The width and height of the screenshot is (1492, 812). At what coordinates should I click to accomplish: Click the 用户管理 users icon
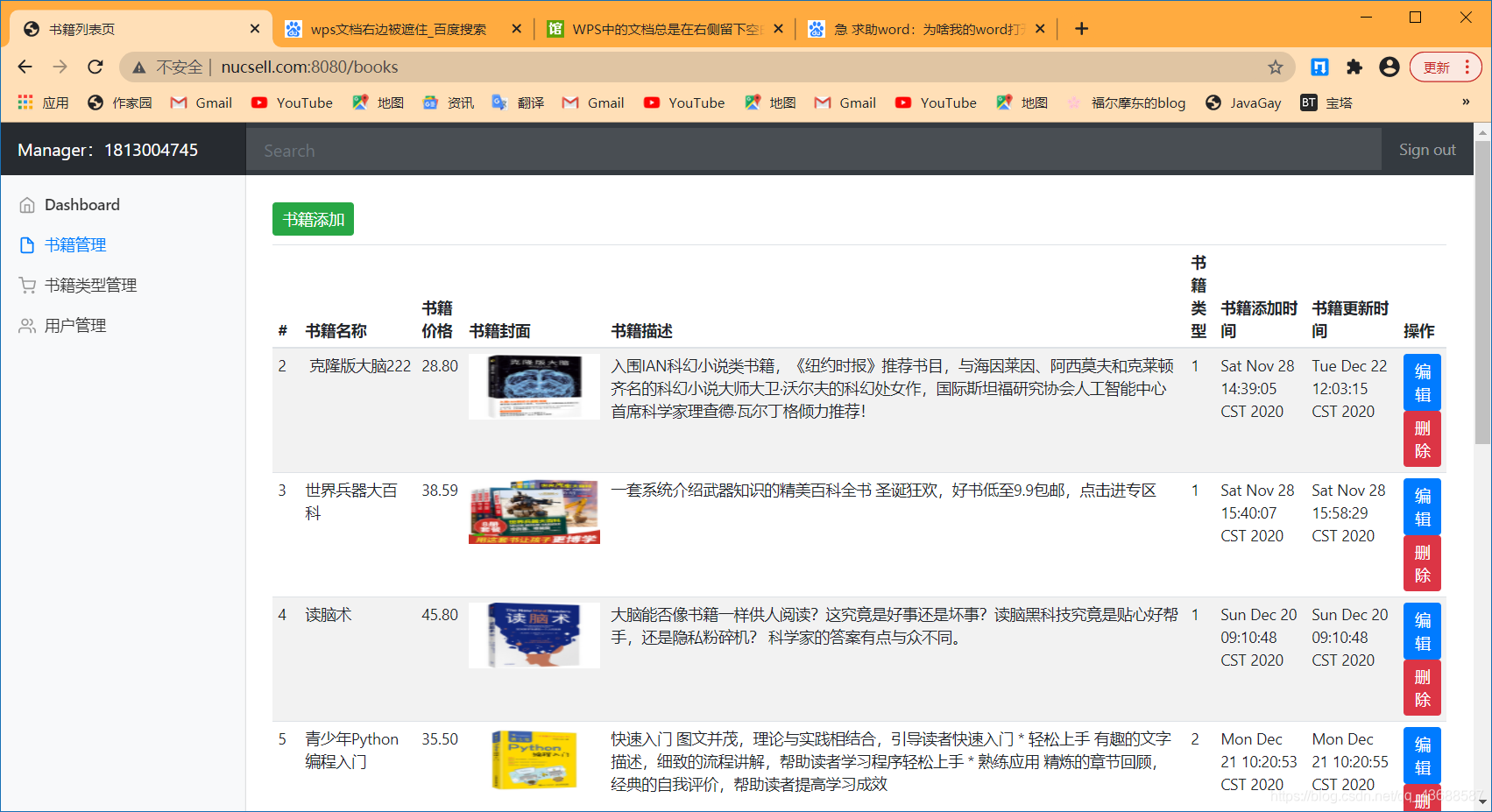27,326
